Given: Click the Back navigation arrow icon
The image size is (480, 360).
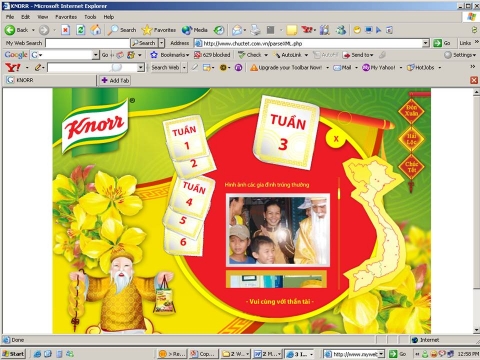Looking at the screenshot, I should (x=10, y=30).
